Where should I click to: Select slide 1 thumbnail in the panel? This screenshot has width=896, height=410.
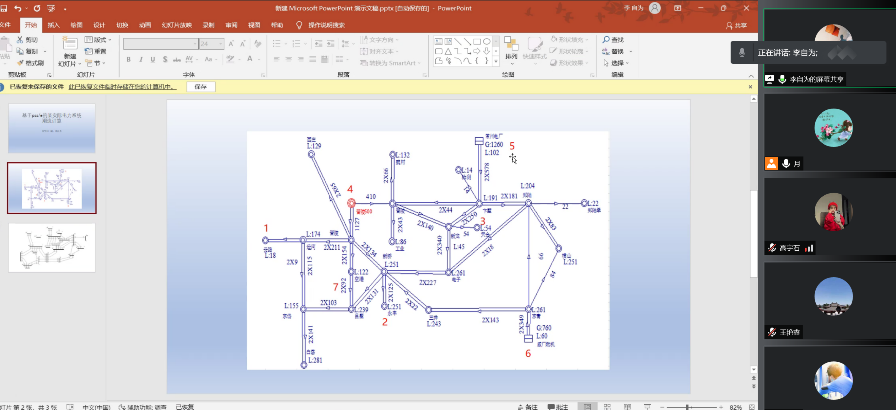click(x=51, y=128)
